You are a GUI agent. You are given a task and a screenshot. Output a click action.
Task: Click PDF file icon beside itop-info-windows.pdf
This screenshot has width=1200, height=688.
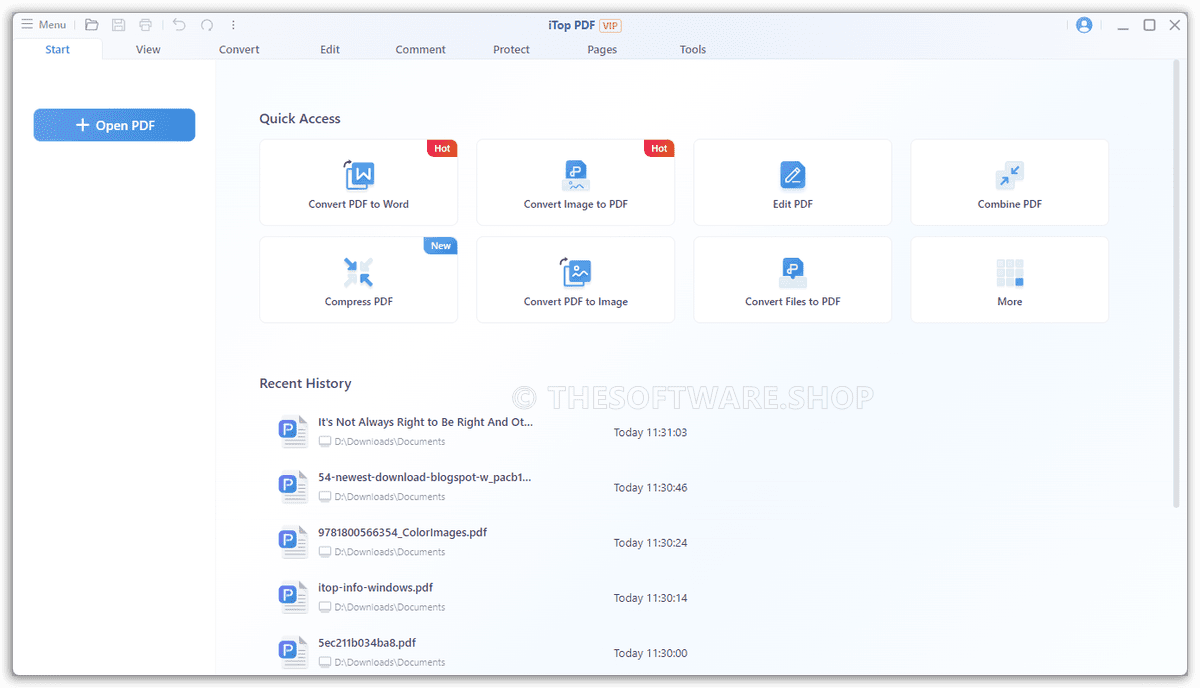tap(292, 597)
